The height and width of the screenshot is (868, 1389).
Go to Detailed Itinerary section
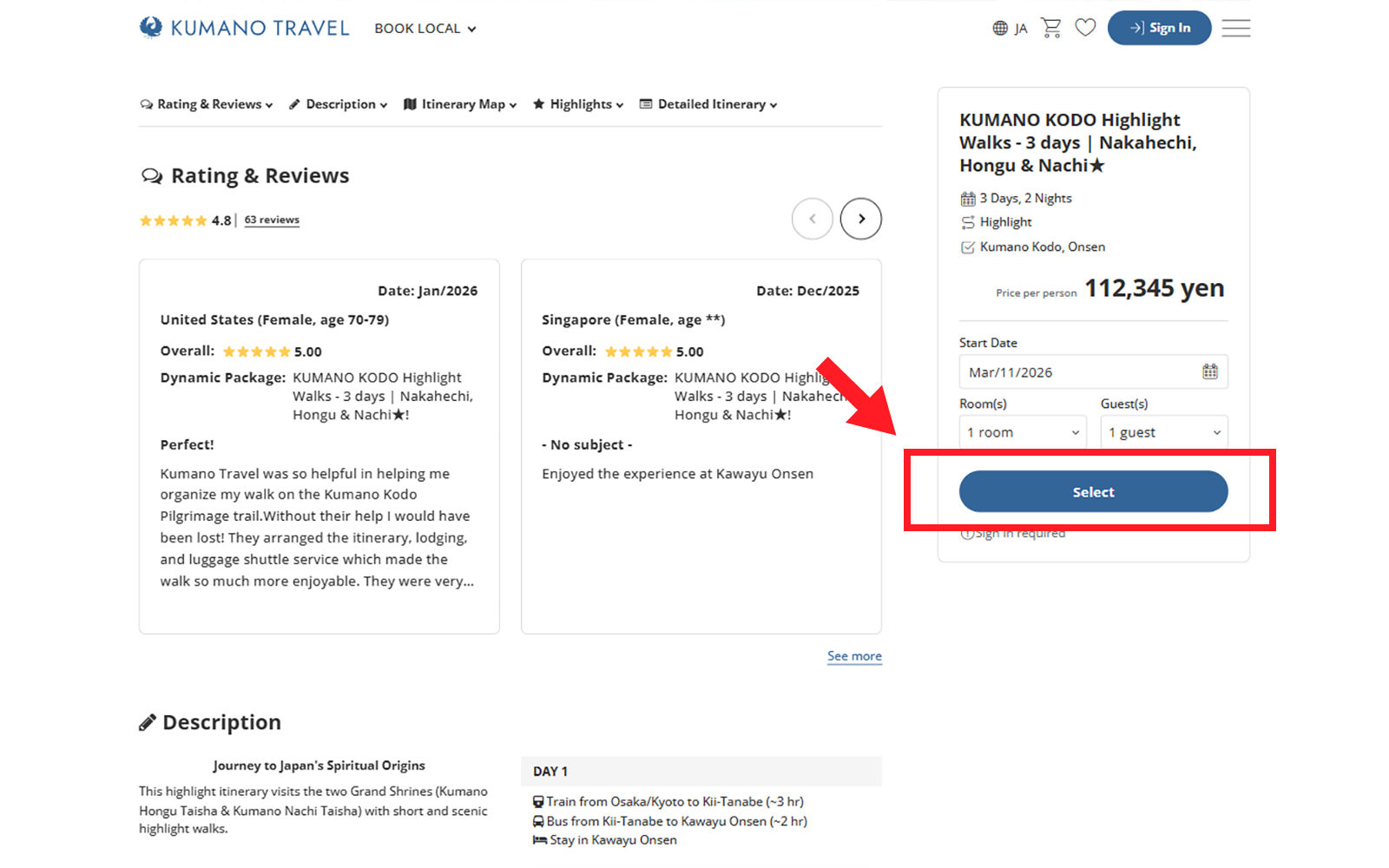[708, 104]
